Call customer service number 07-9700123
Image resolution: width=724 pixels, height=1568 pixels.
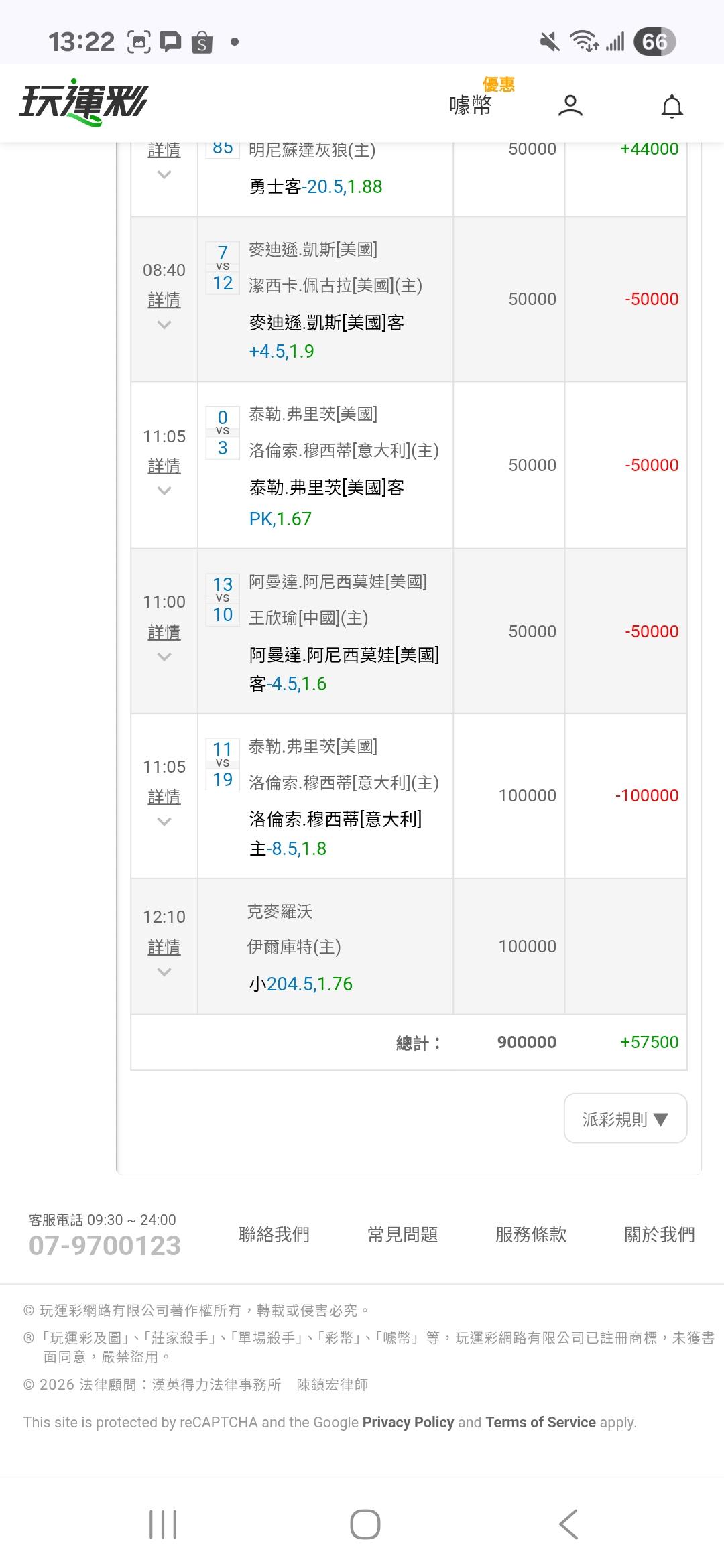pos(105,1246)
